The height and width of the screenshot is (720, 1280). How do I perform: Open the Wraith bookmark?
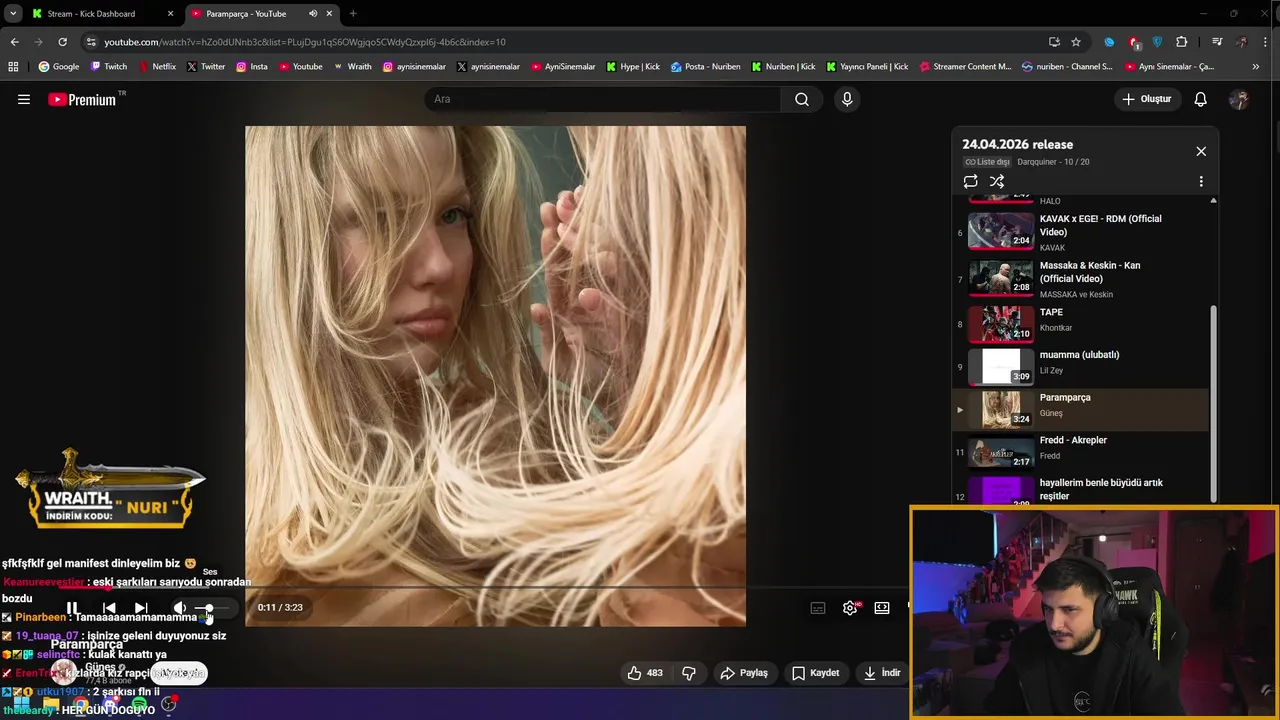point(352,67)
